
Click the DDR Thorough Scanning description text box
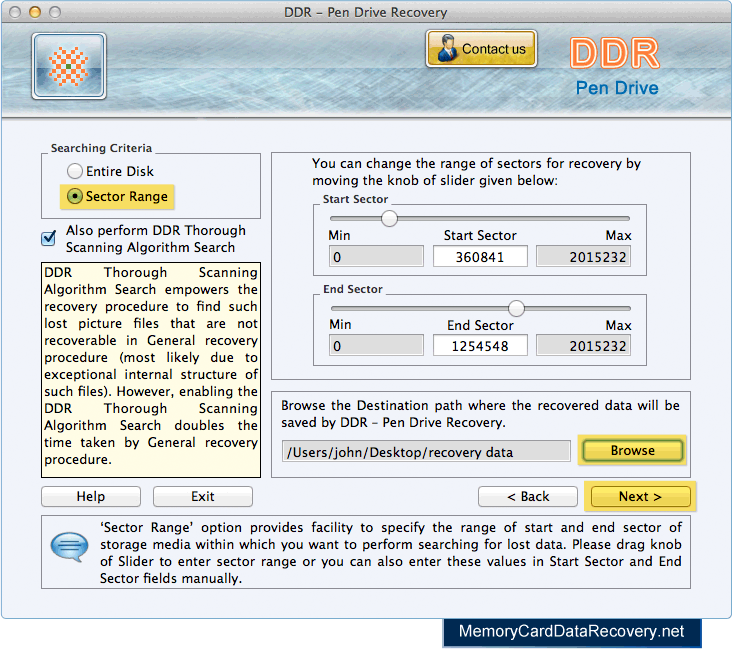click(x=151, y=370)
